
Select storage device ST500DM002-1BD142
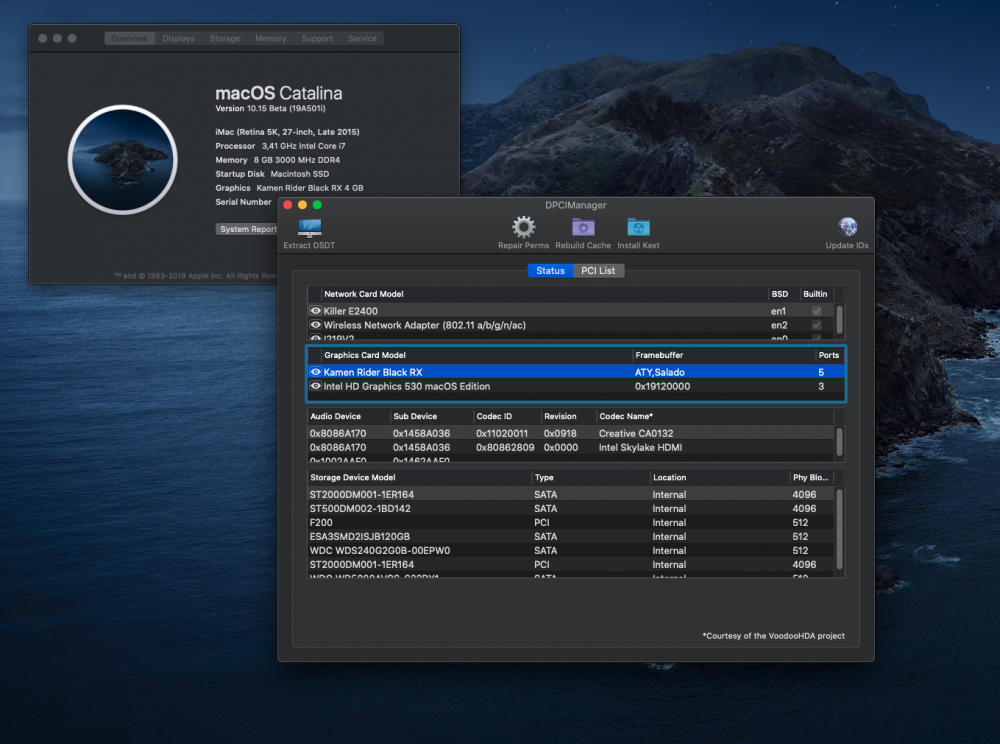tap(571, 509)
